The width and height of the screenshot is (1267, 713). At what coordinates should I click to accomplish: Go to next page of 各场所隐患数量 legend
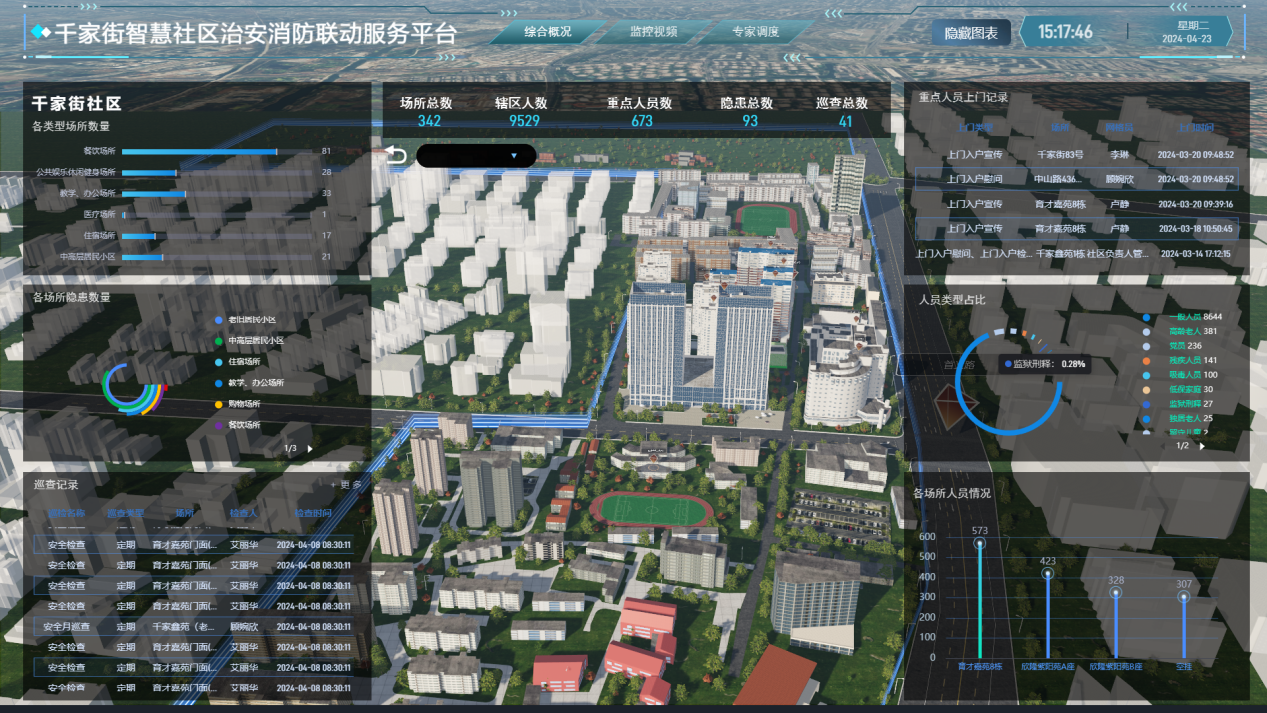(x=310, y=449)
